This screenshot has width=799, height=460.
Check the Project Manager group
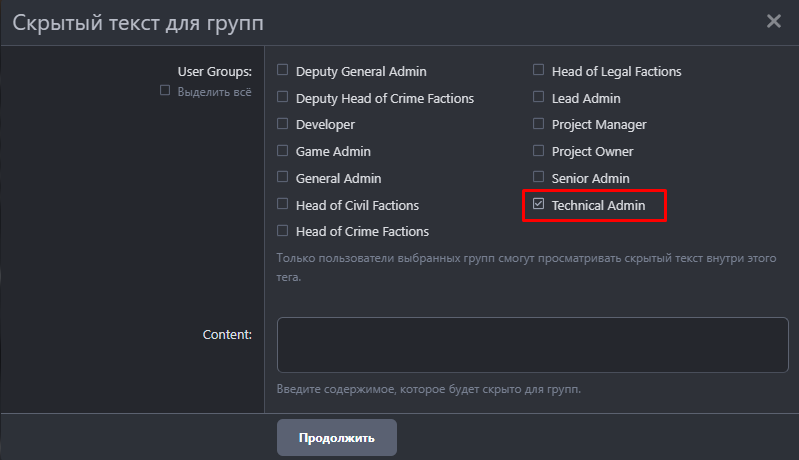(539, 124)
